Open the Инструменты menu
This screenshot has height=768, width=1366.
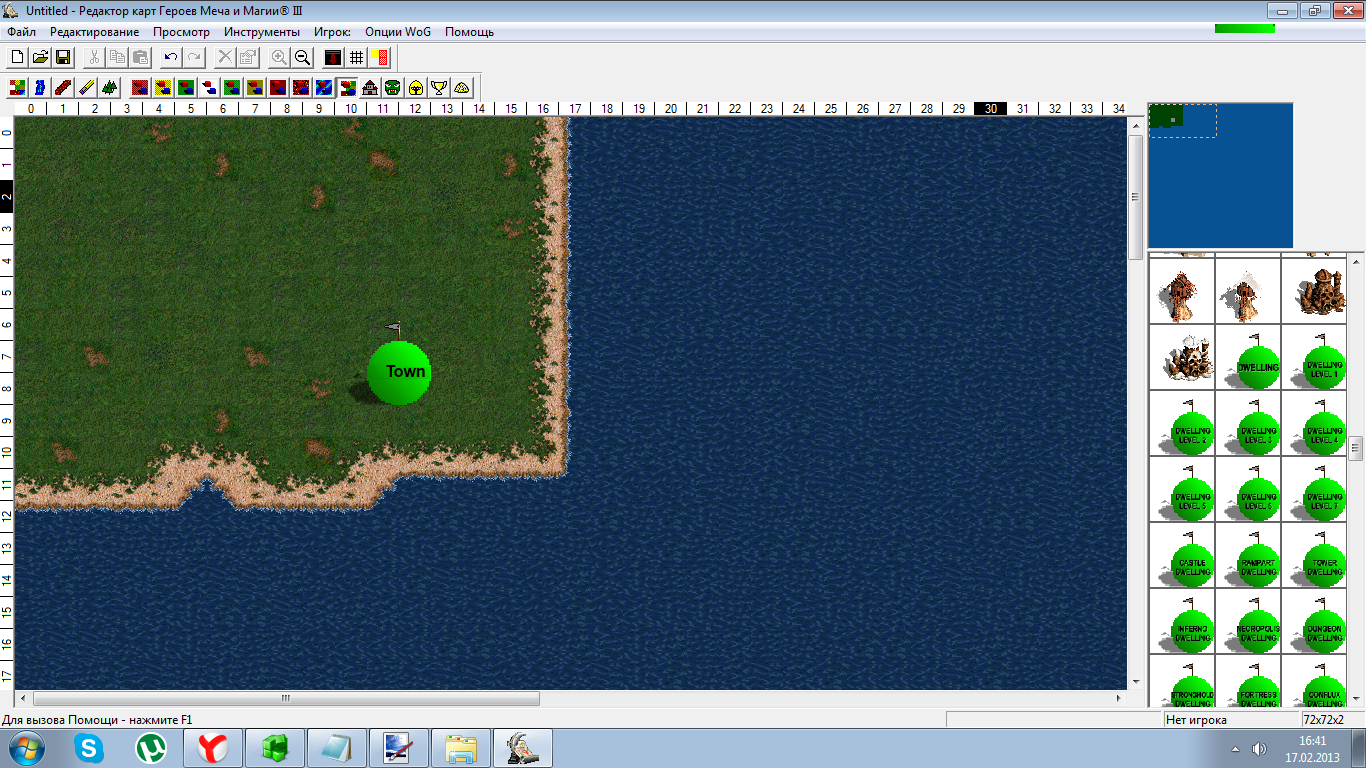point(262,32)
